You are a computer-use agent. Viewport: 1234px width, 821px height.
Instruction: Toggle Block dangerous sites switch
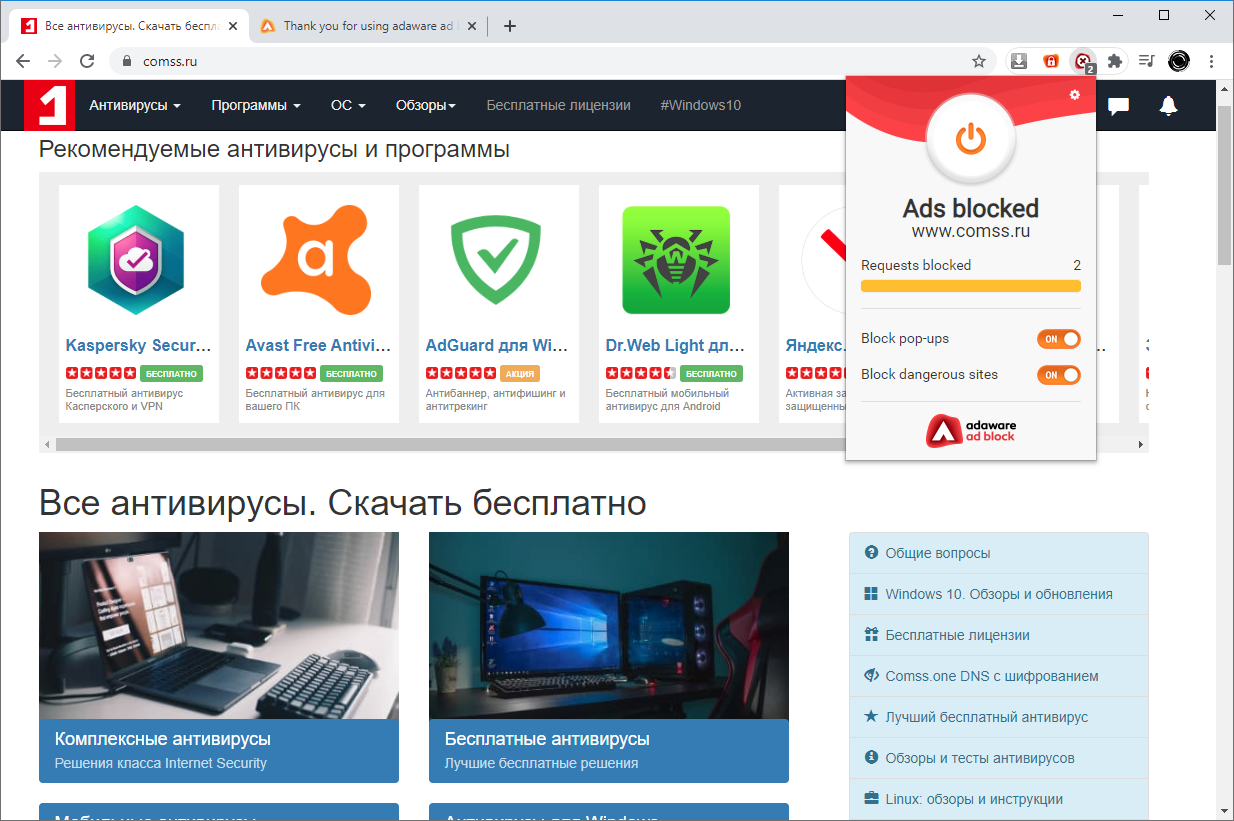click(x=1059, y=375)
